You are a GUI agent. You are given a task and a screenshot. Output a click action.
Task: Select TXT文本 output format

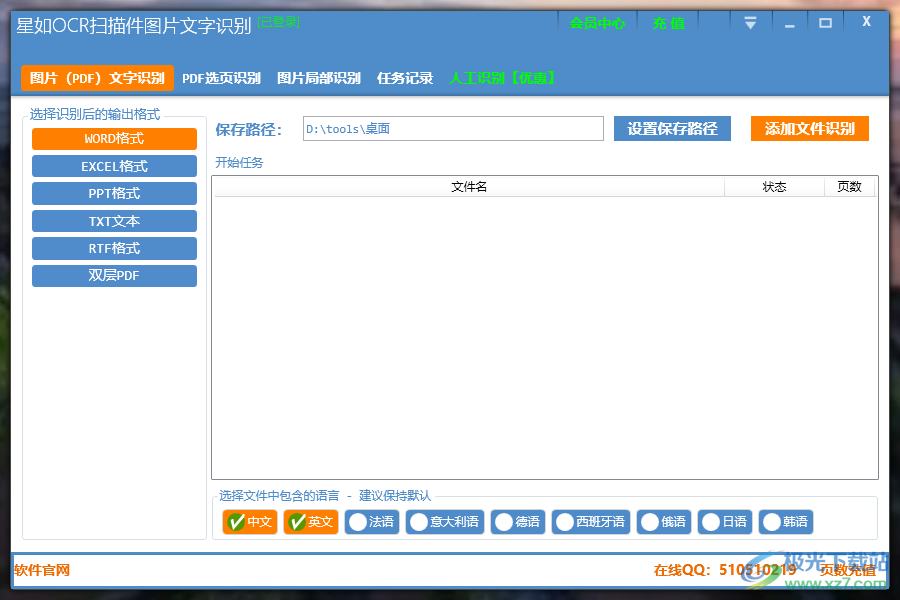(x=114, y=221)
